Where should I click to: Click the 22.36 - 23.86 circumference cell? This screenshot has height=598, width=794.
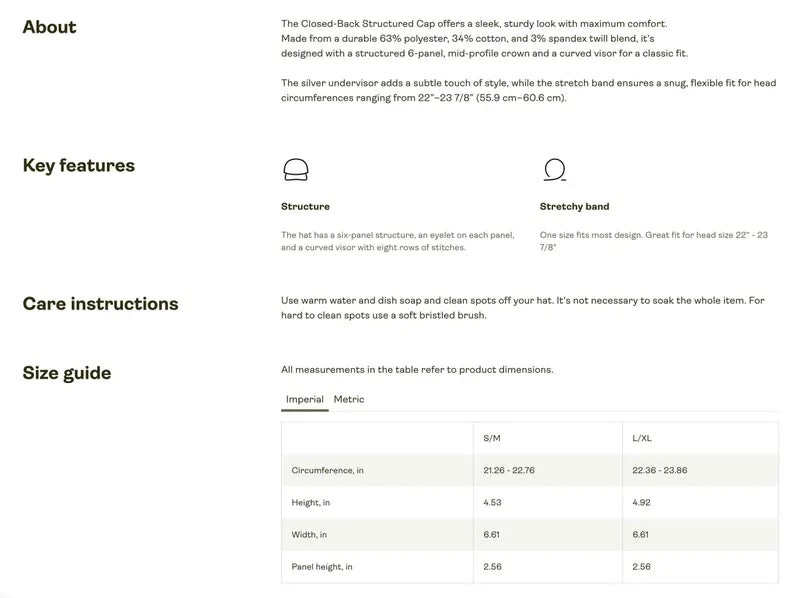[660, 470]
